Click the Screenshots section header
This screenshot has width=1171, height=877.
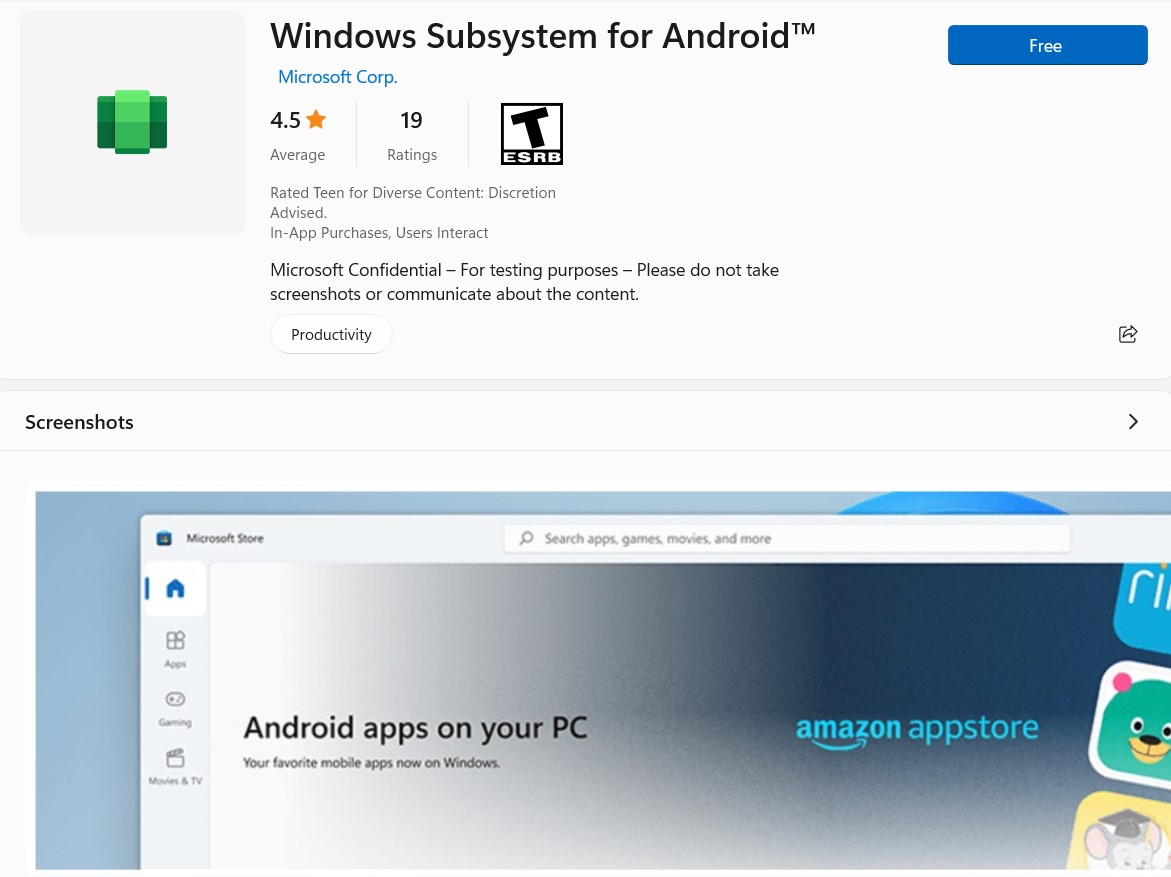tap(79, 421)
